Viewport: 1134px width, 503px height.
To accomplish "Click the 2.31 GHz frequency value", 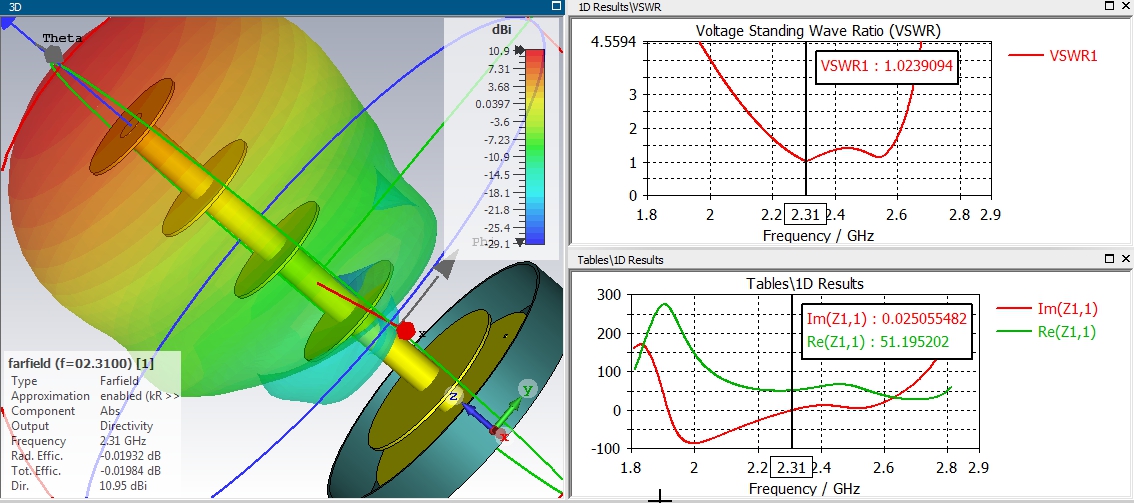I will tap(122, 441).
